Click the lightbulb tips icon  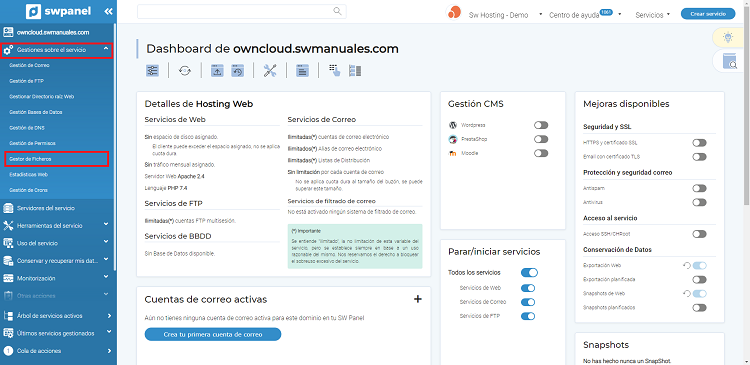coord(728,37)
